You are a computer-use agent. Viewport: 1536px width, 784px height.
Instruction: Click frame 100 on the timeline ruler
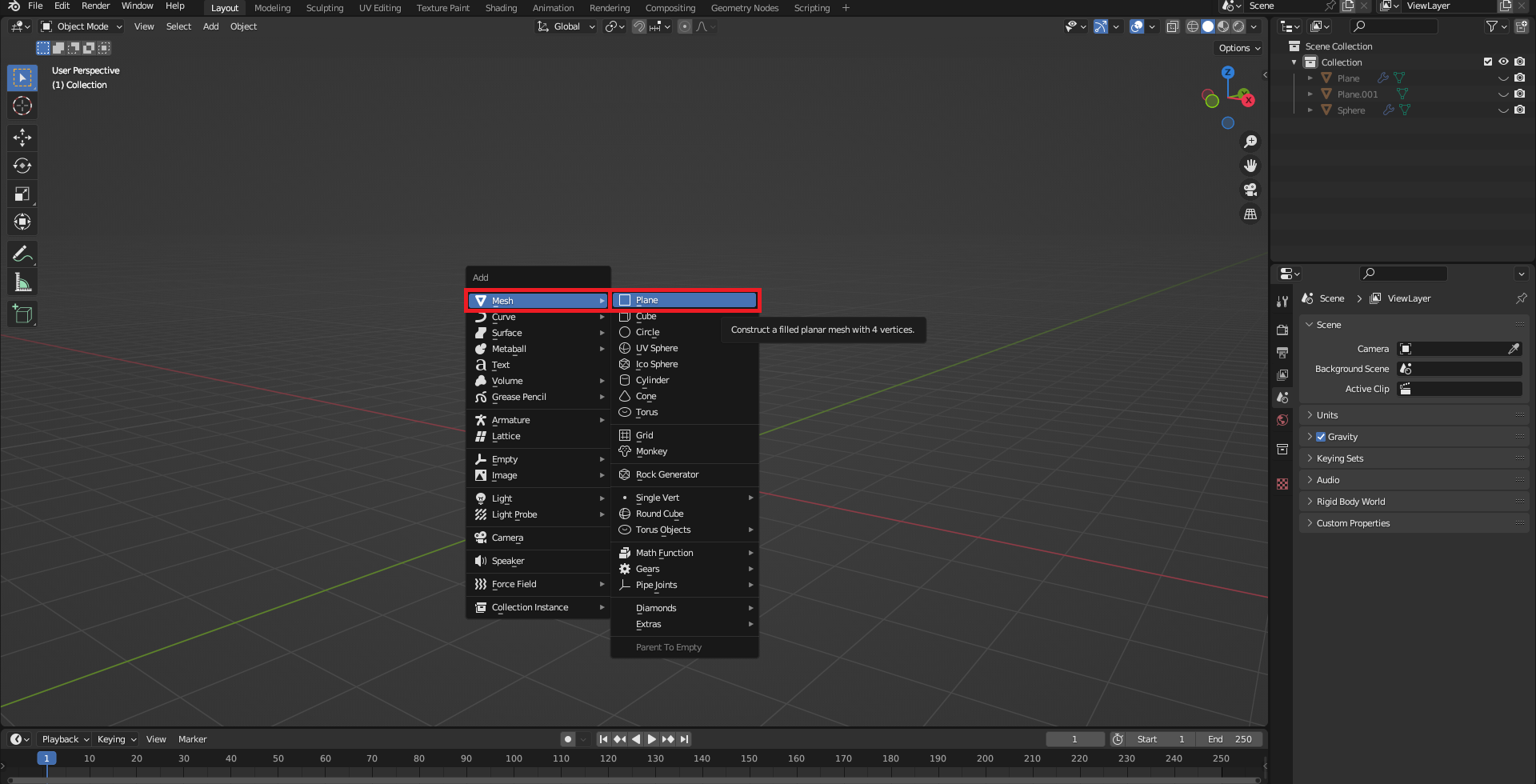point(514,758)
